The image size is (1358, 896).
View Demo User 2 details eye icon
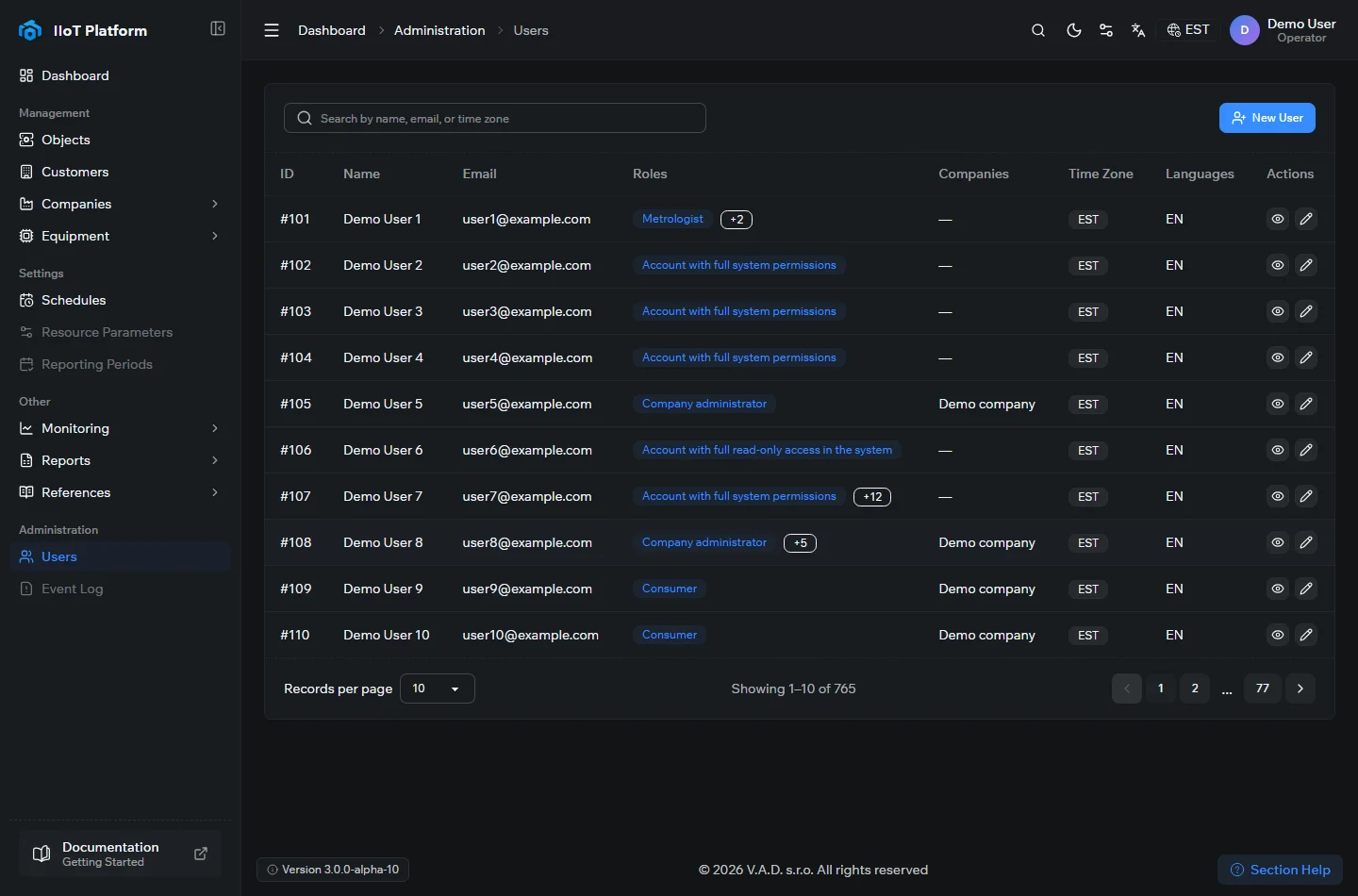coord(1278,265)
